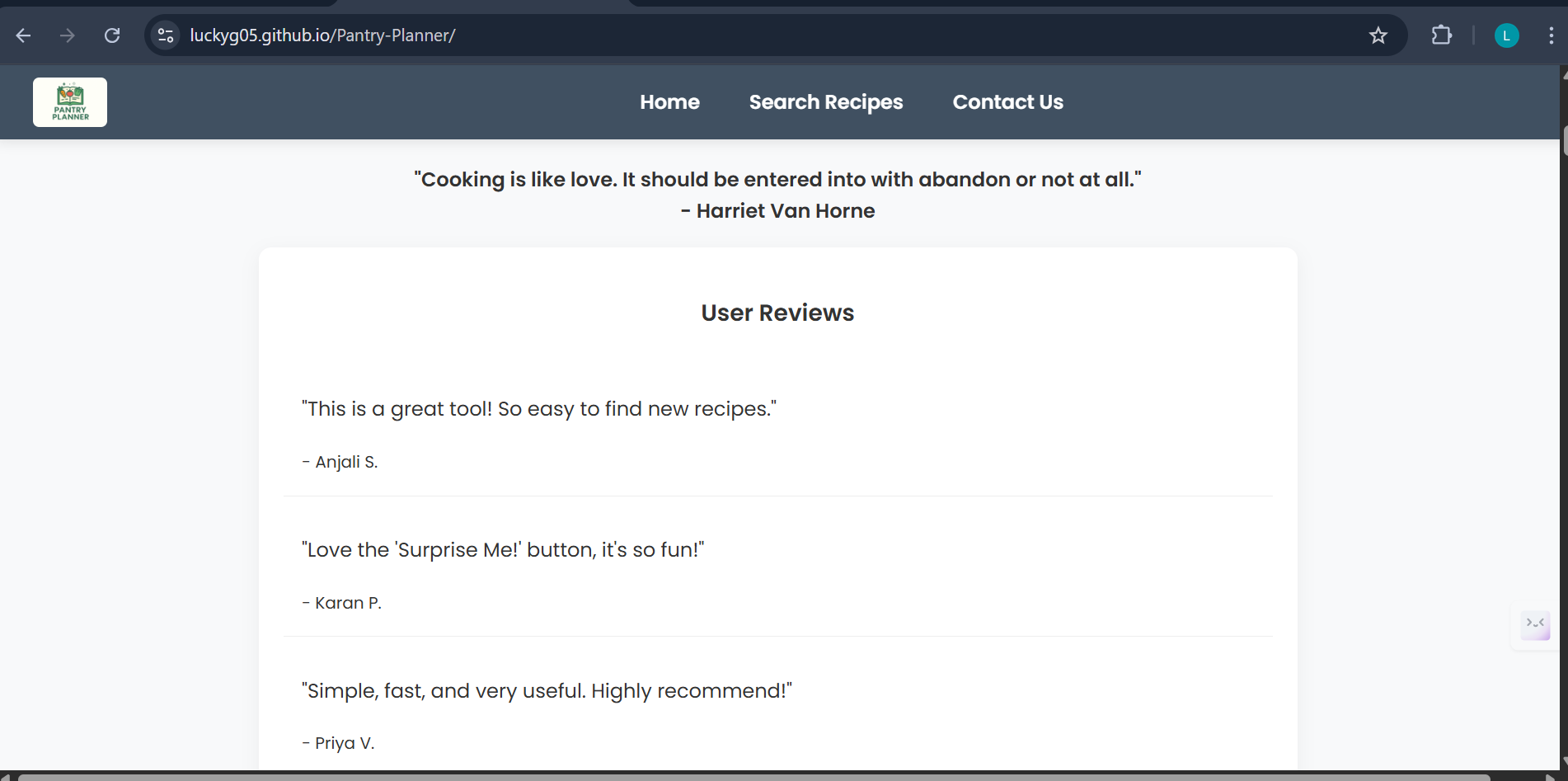Image resolution: width=1568 pixels, height=781 pixels.
Task: Open the Extensions puzzle icon
Action: coord(1441,35)
